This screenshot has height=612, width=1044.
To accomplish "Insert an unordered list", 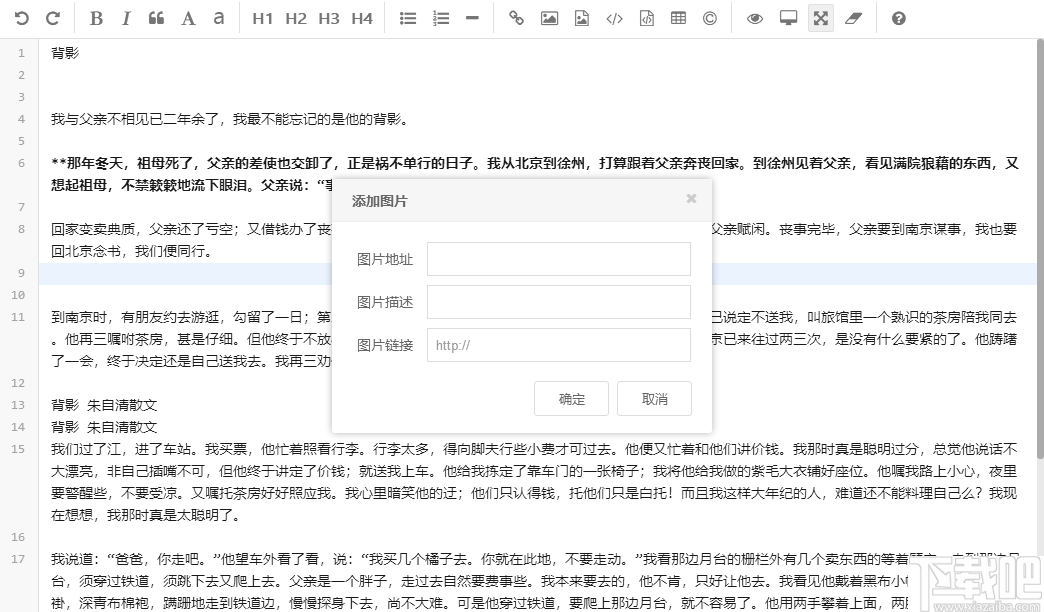I will point(407,17).
